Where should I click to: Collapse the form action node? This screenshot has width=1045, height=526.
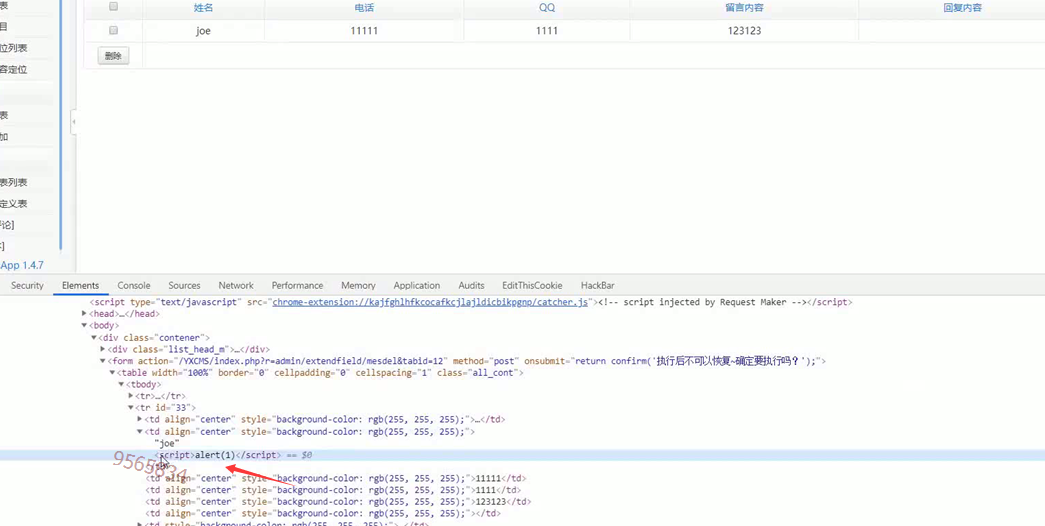pyautogui.click(x=103, y=361)
